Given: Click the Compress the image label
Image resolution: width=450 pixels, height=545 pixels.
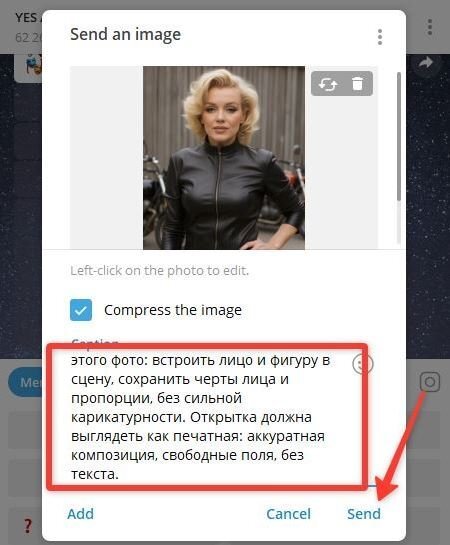Looking at the screenshot, I should (173, 310).
